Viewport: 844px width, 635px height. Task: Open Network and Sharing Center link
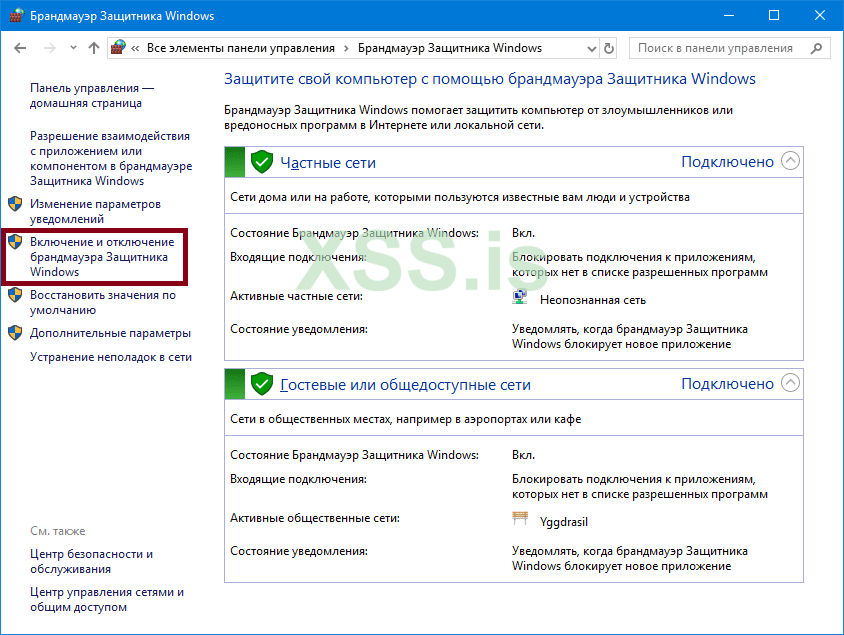click(107, 599)
